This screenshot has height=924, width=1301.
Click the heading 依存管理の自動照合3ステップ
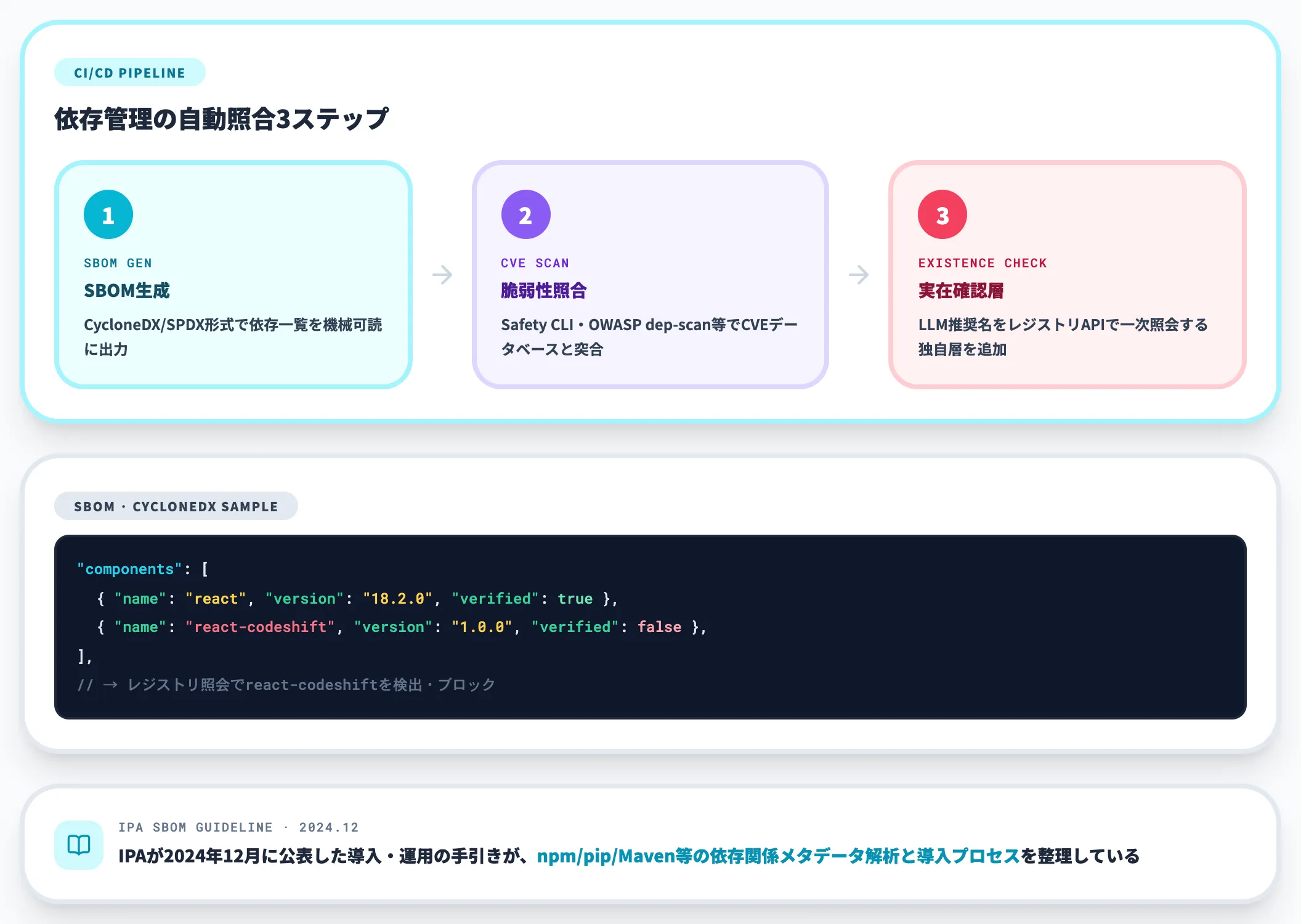(x=222, y=119)
